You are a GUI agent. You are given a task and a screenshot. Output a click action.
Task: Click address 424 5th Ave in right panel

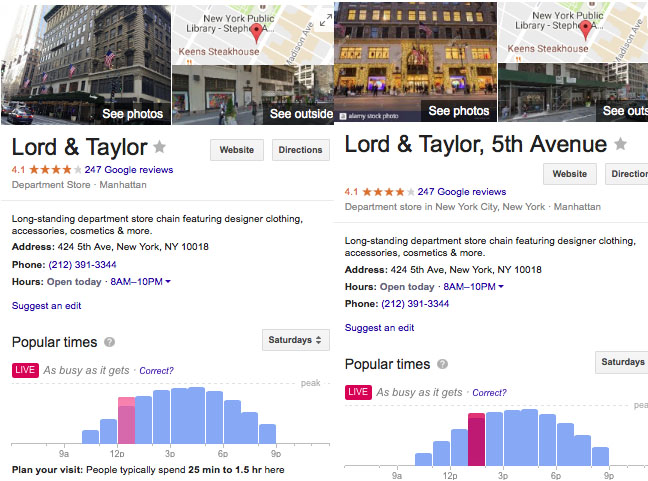click(466, 270)
